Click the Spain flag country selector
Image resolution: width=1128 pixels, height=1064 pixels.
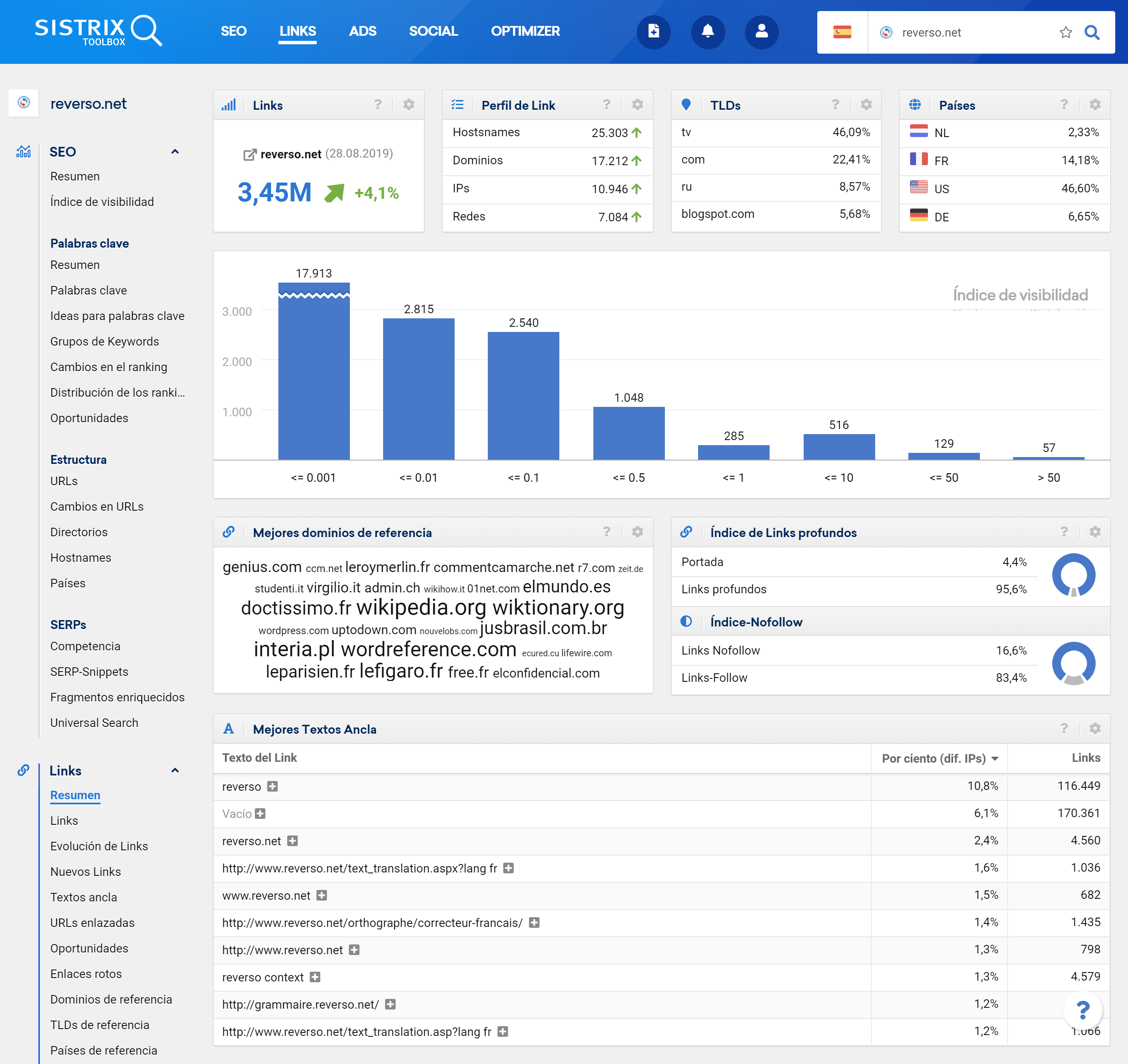pyautogui.click(x=843, y=32)
